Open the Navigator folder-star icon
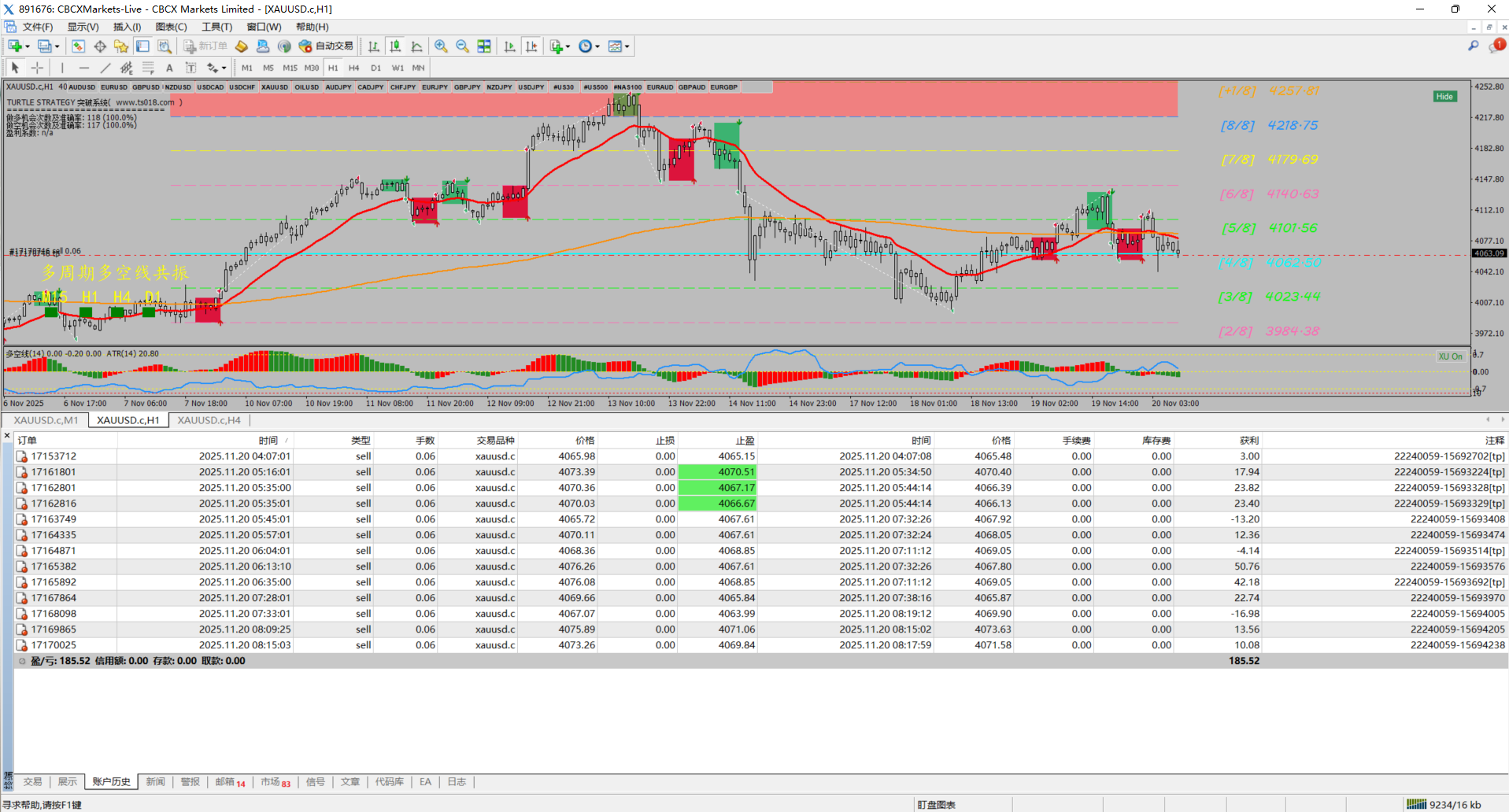This screenshot has height=812, width=1509. pos(121,46)
